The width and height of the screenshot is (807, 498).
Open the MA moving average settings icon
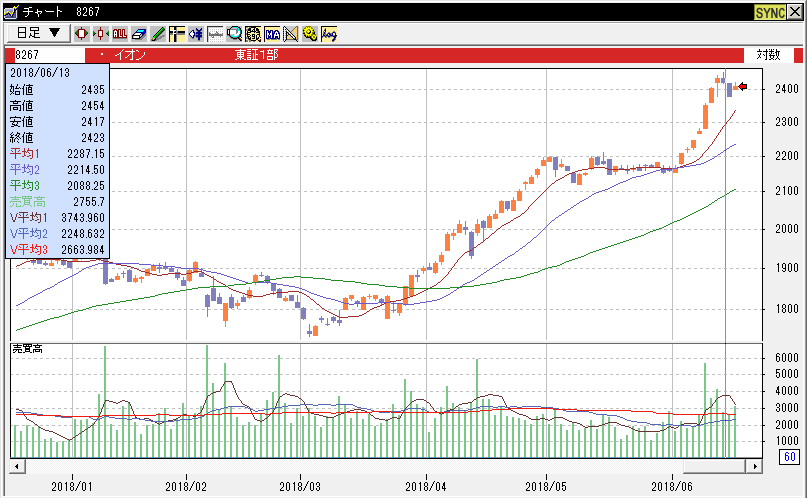[272, 33]
